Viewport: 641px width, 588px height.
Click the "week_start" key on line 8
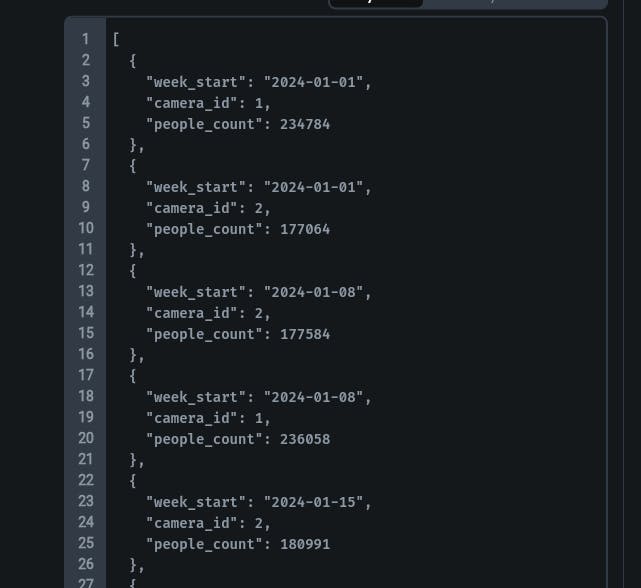(200, 187)
